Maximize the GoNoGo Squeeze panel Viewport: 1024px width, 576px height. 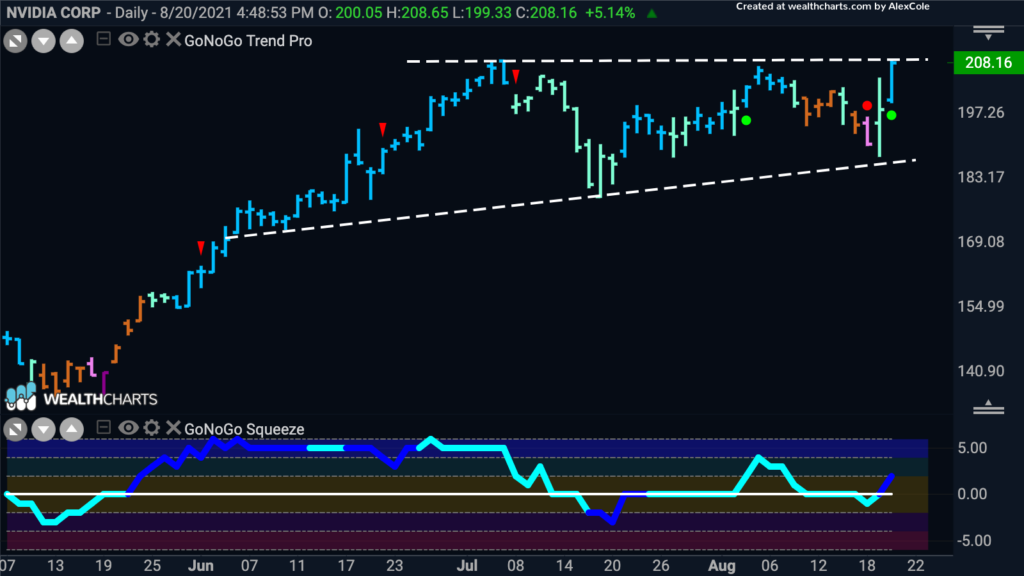15,430
